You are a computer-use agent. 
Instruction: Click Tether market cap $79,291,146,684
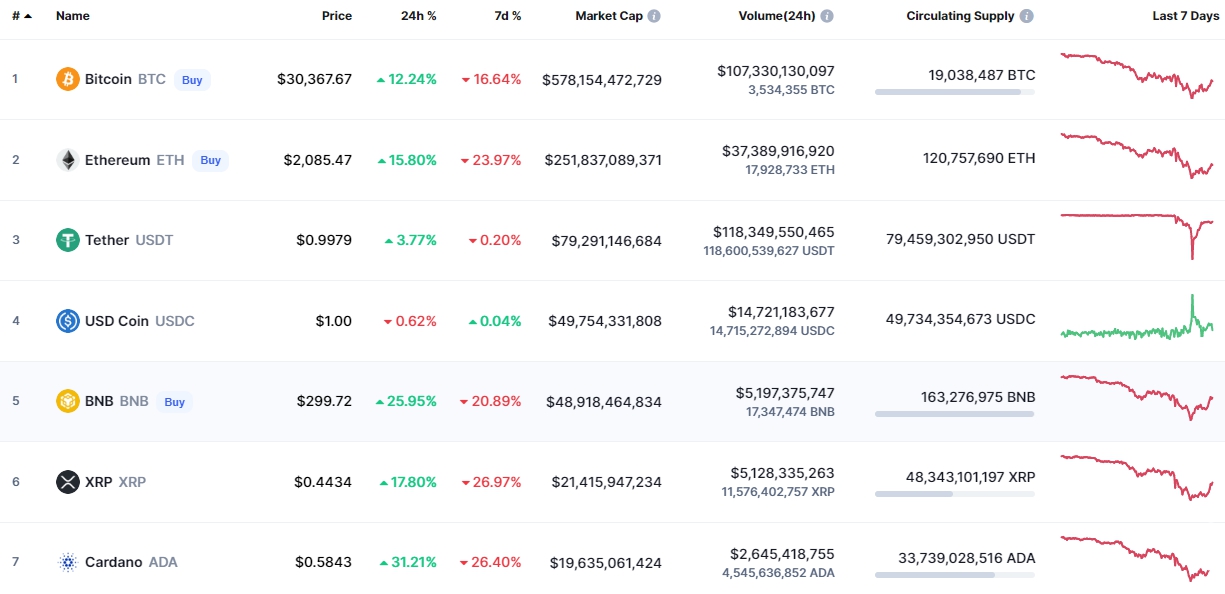point(606,240)
